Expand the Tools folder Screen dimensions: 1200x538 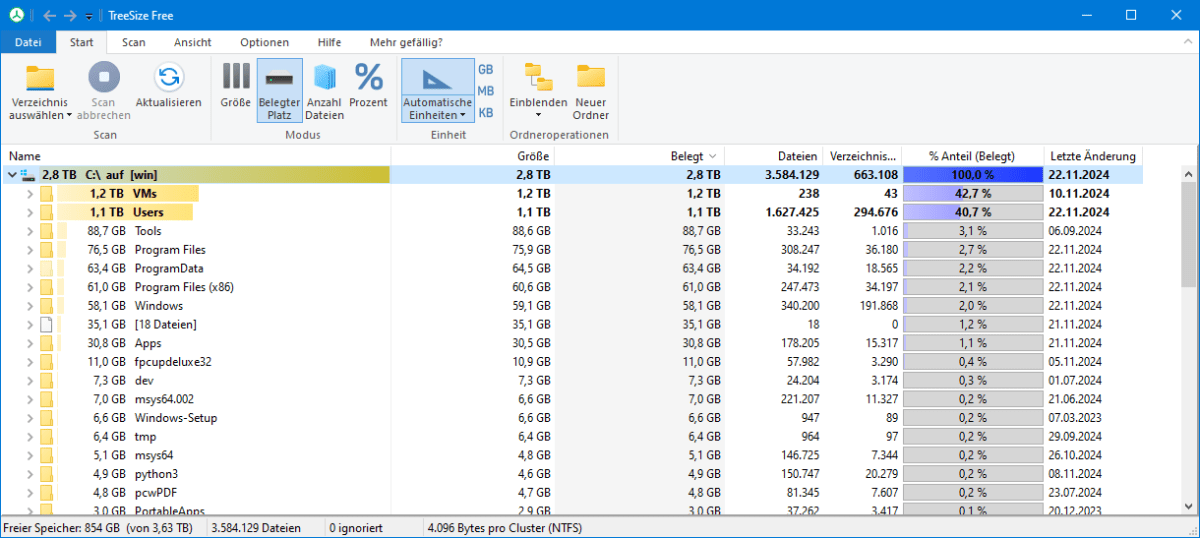[29, 231]
